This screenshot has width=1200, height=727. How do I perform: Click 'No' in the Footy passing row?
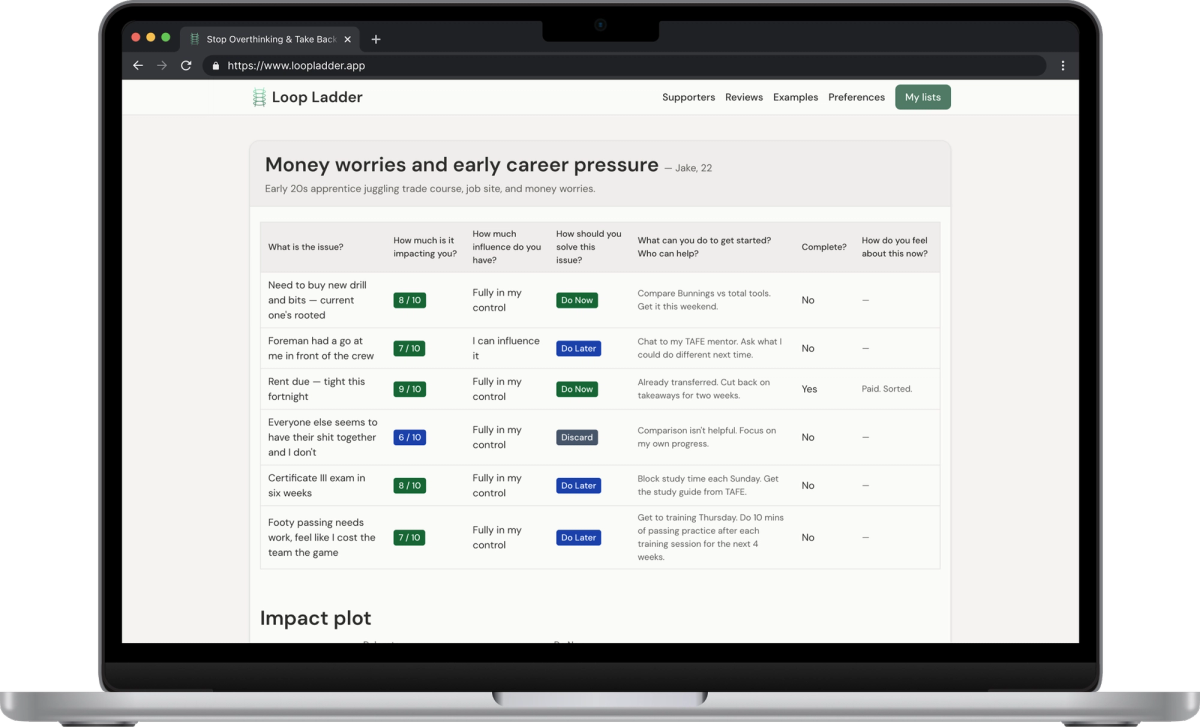pyautogui.click(x=808, y=537)
